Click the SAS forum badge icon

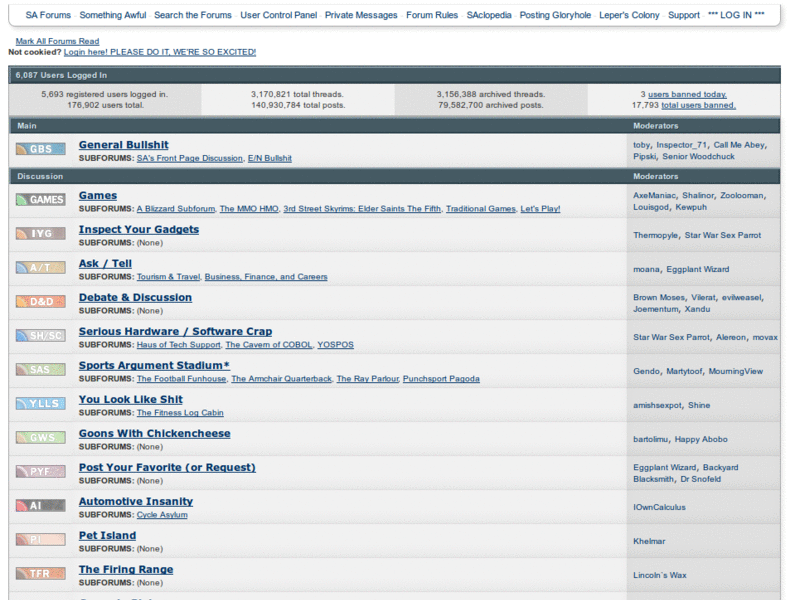point(40,369)
